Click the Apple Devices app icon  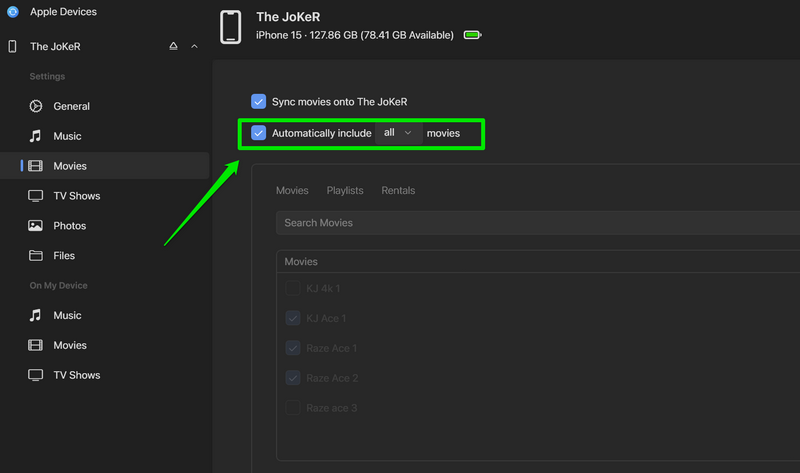click(12, 12)
